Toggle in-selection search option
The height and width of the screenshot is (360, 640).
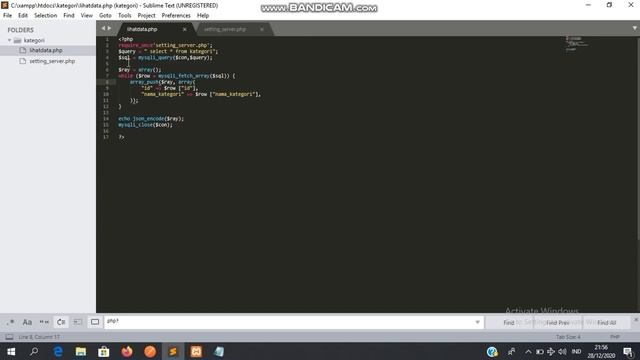(78, 322)
